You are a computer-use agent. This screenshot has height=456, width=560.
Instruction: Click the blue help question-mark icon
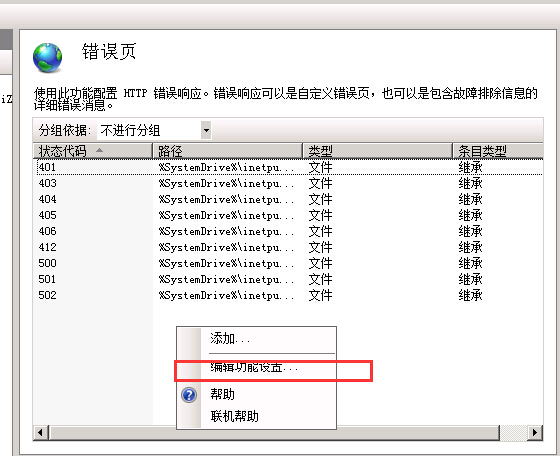189,395
